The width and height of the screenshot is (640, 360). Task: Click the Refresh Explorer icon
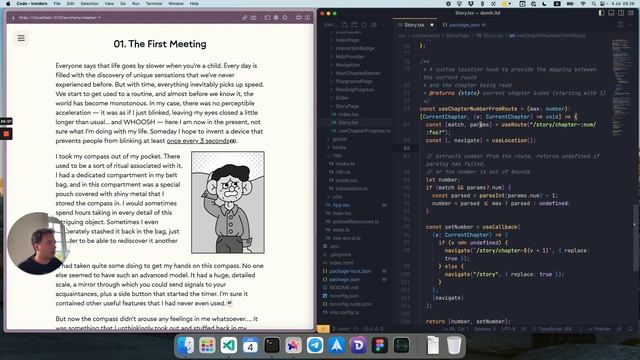[x=364, y=25]
